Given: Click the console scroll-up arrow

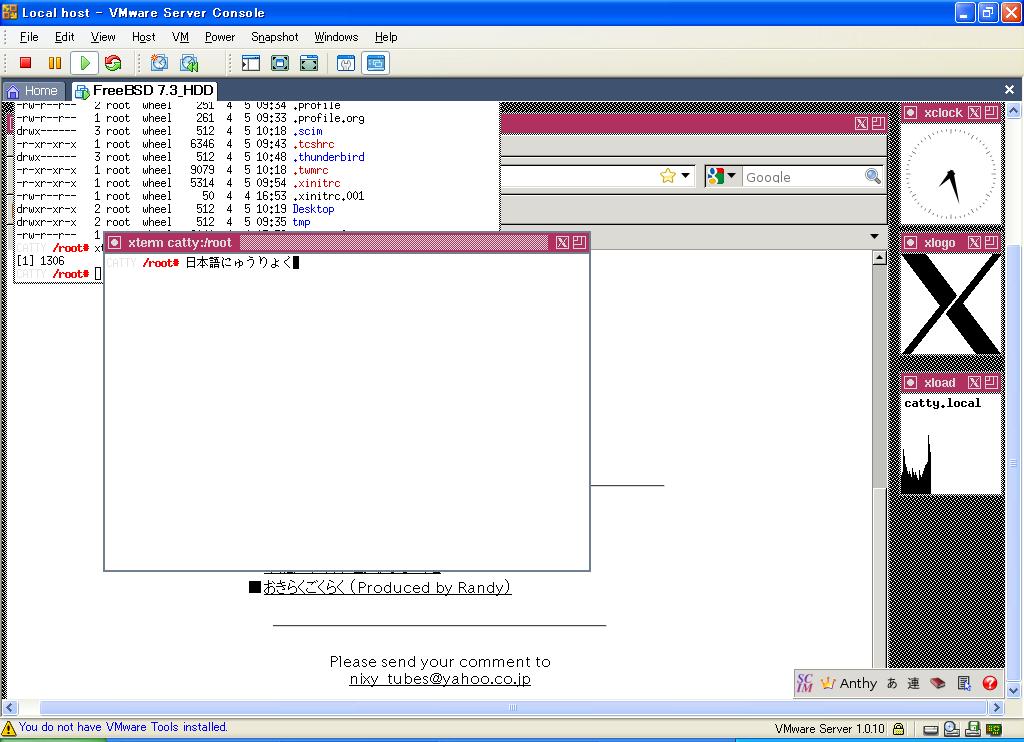Looking at the screenshot, I should pyautogui.click(x=1014, y=110).
